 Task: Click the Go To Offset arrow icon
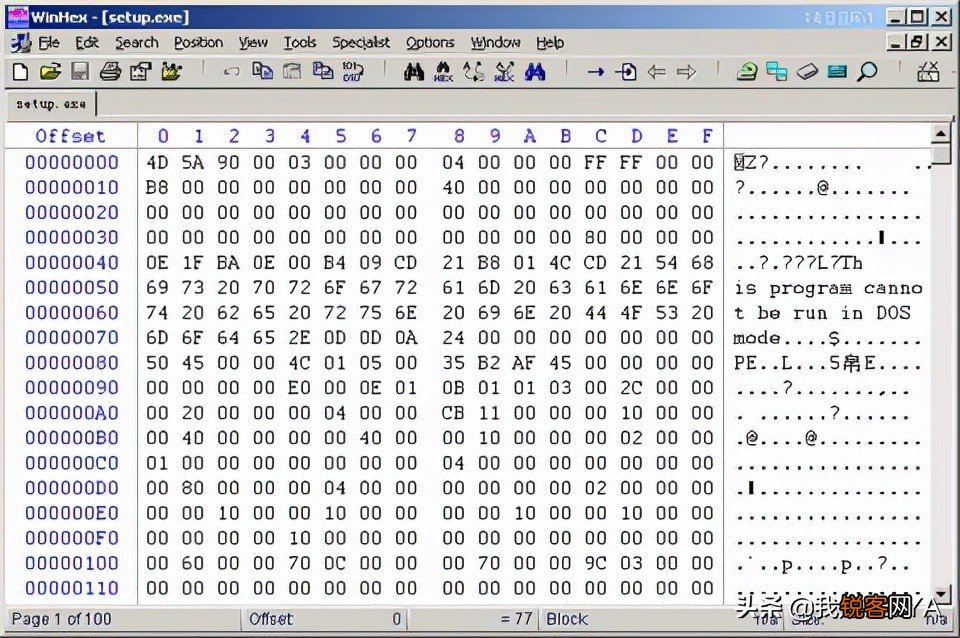pyautogui.click(x=596, y=72)
